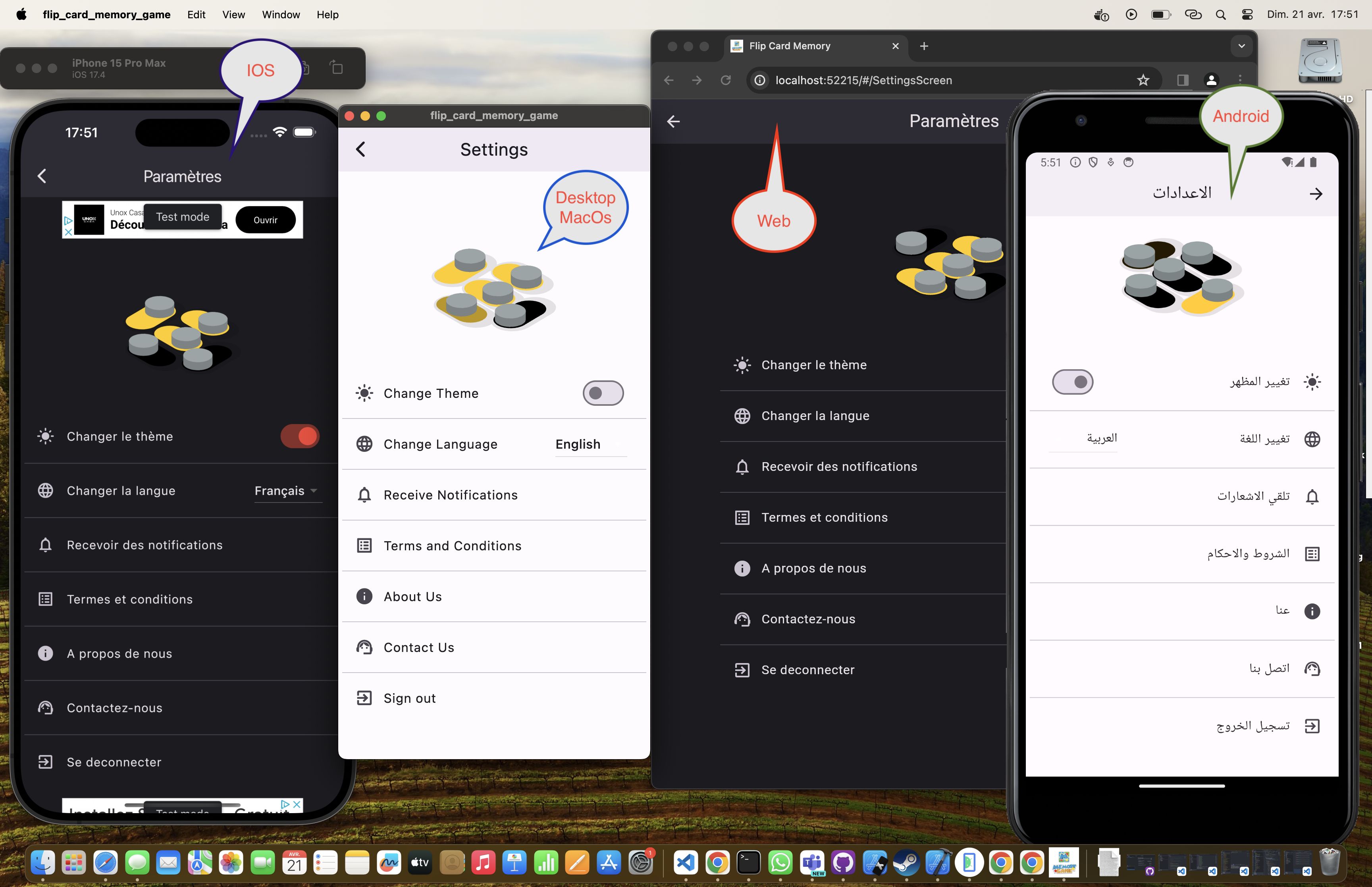1372x887 pixels.
Task: Click back arrow in iOS Paramètres header
Action: tap(42, 176)
